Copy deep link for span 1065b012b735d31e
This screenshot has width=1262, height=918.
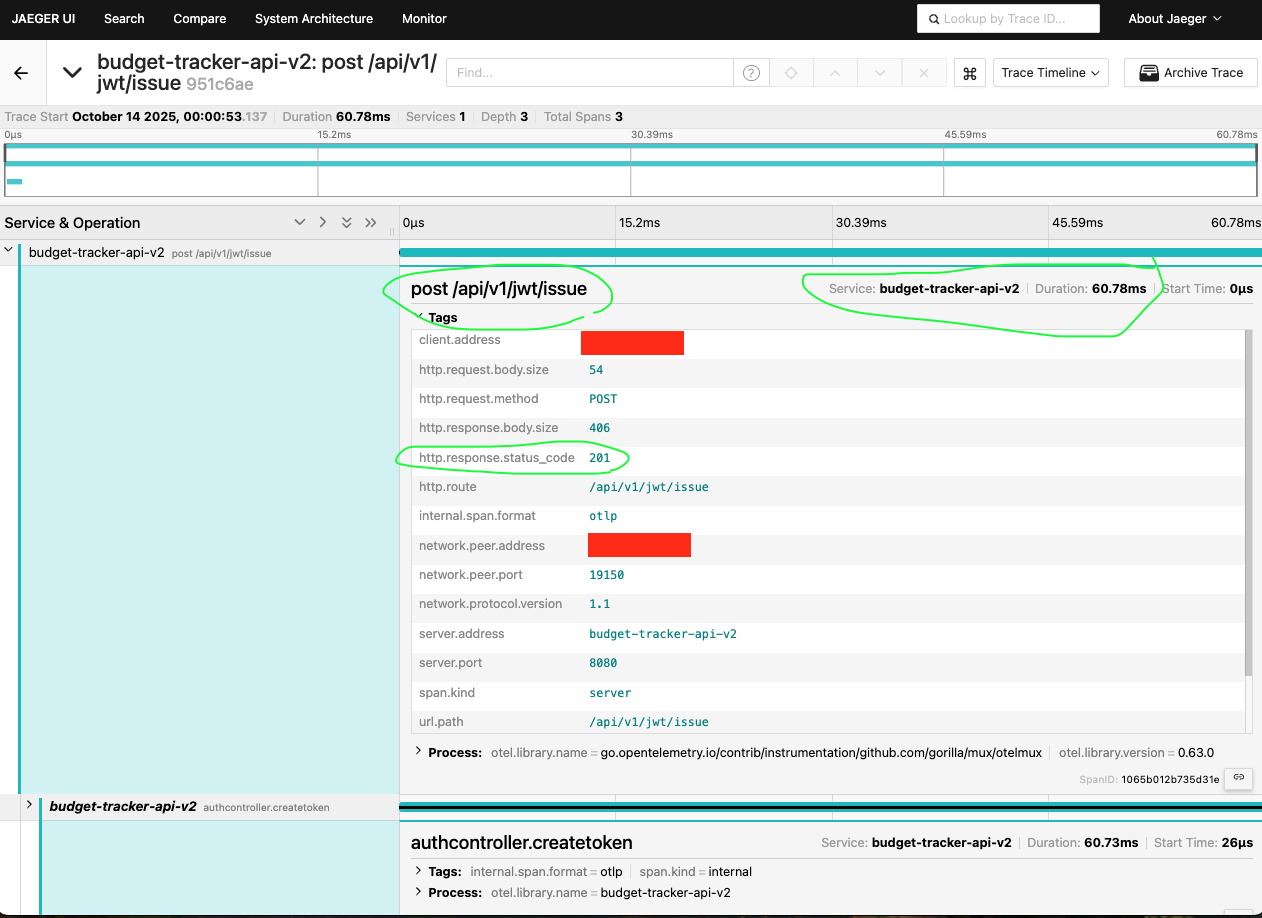point(1238,778)
